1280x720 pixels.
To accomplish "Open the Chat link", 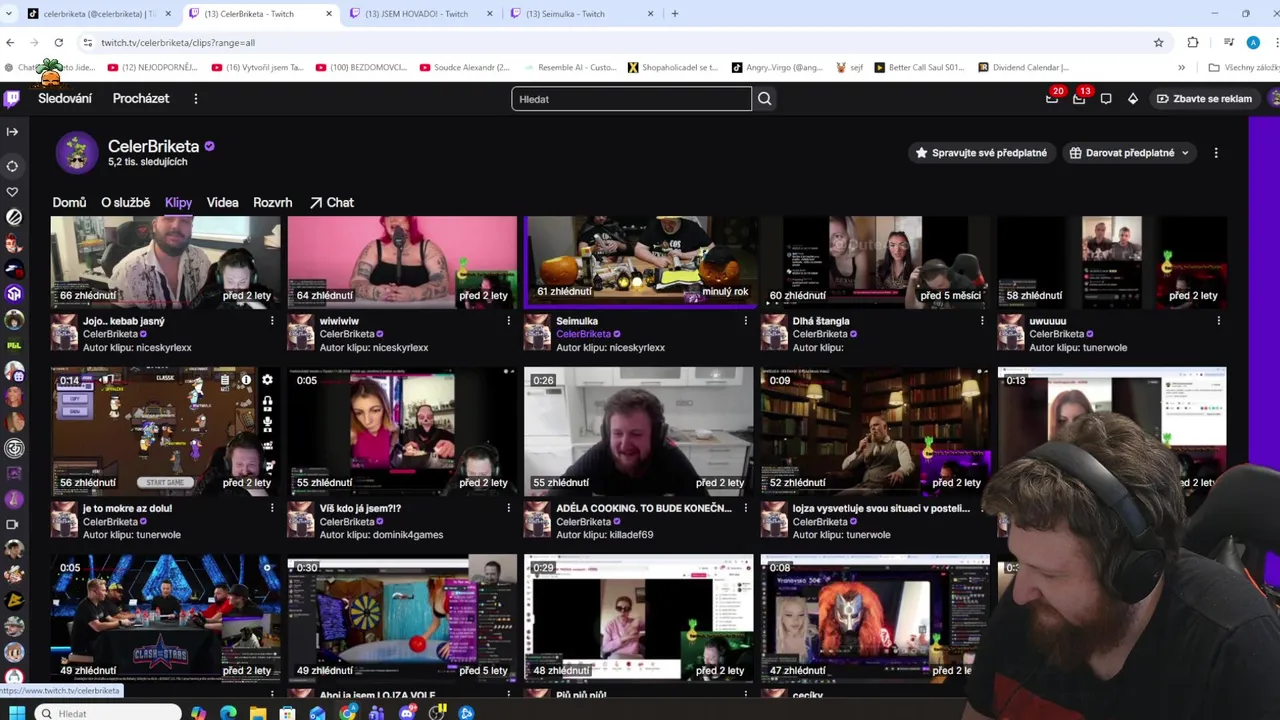I will pos(332,203).
